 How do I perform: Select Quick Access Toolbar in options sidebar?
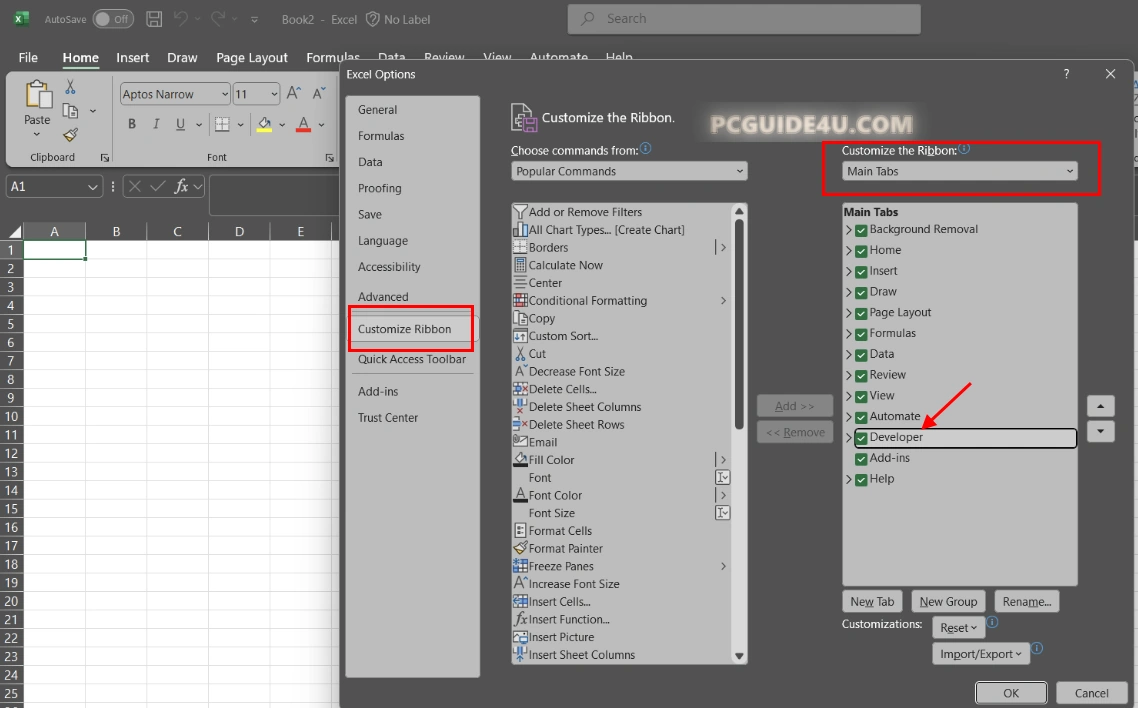point(411,359)
